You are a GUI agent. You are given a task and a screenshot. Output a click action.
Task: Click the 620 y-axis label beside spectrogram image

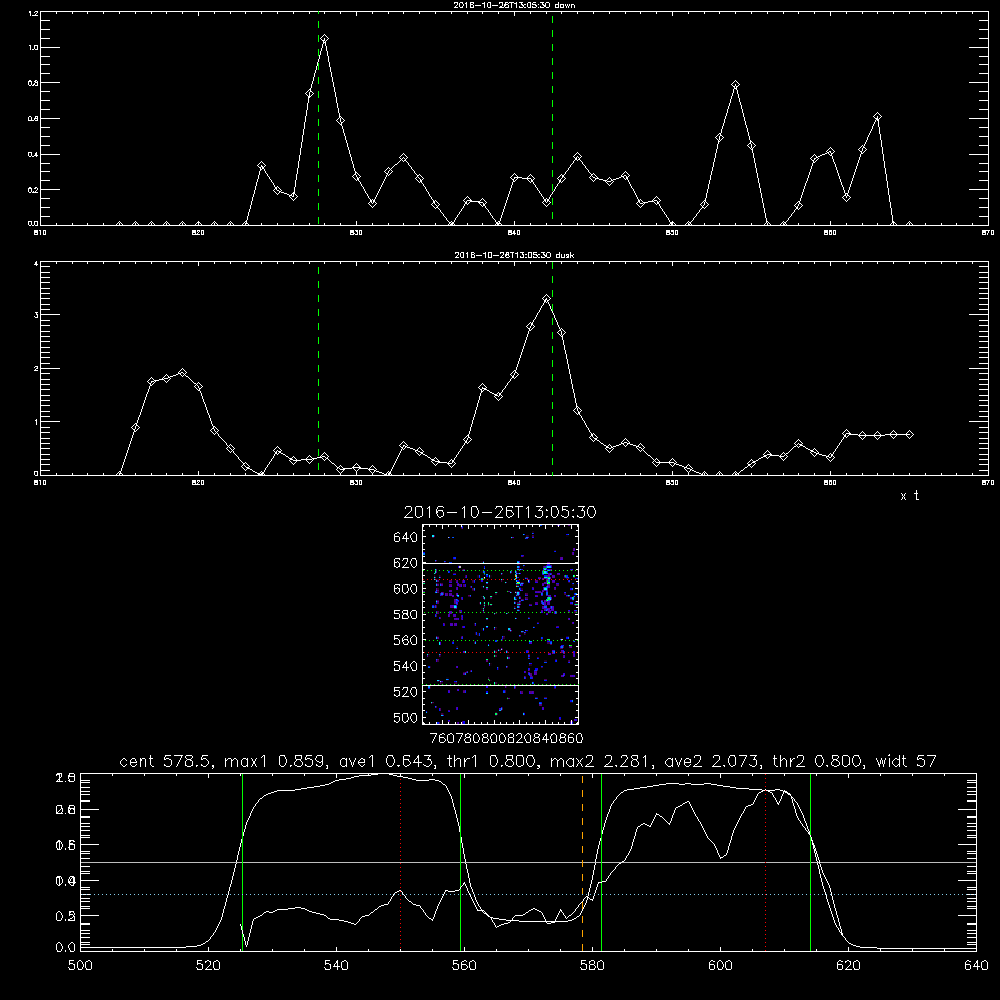[x=406, y=563]
